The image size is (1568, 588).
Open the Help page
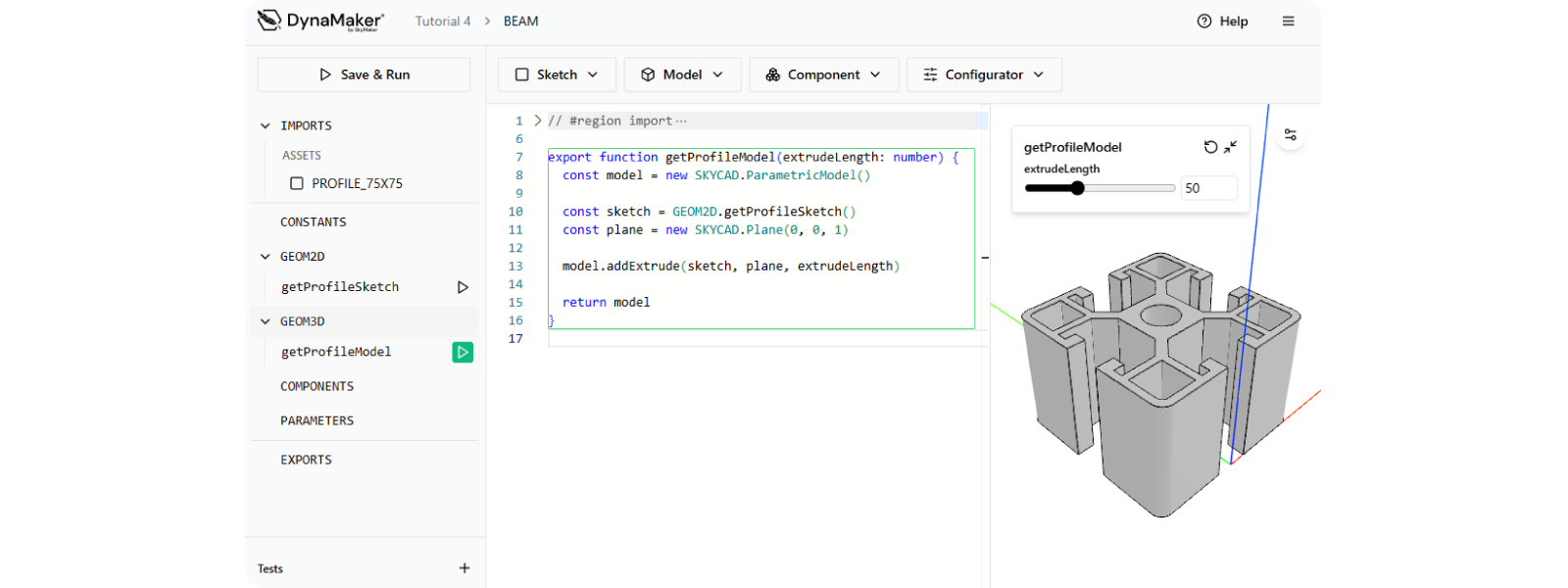pos(1222,21)
